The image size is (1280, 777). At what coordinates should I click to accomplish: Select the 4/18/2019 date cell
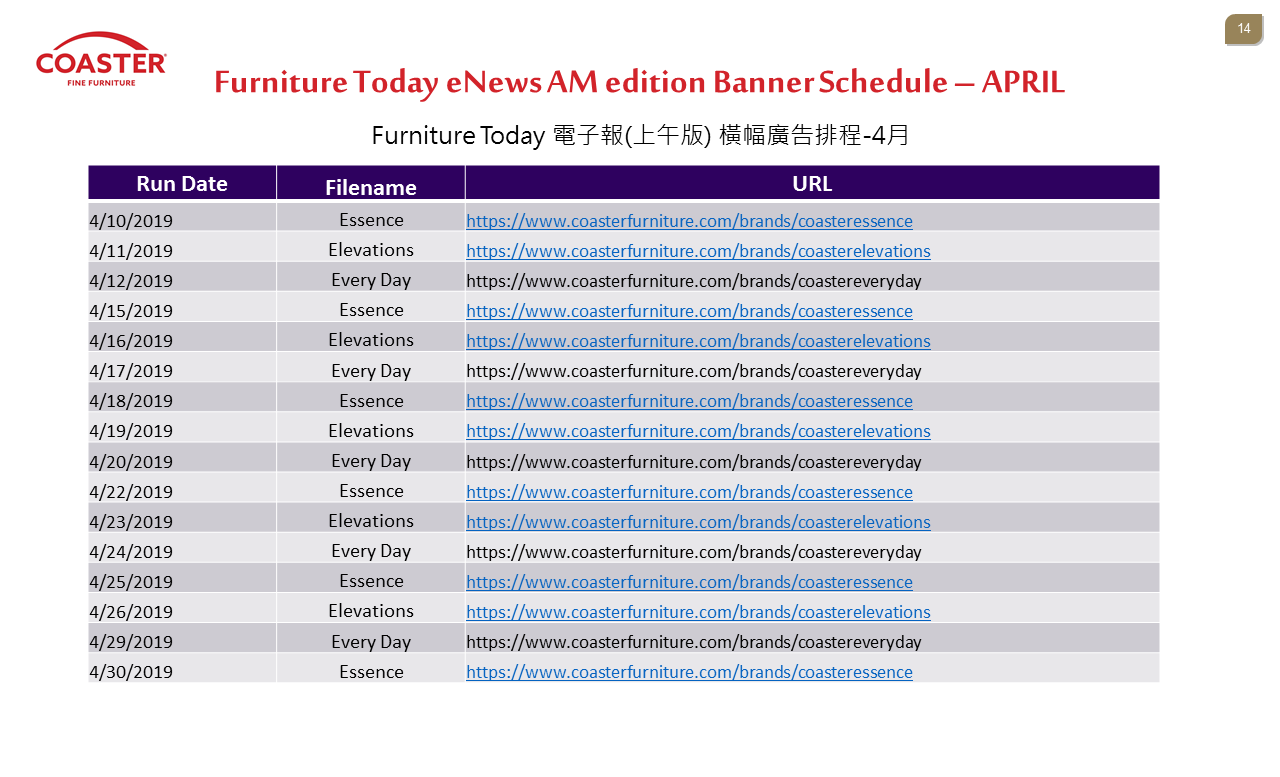[x=182, y=397]
